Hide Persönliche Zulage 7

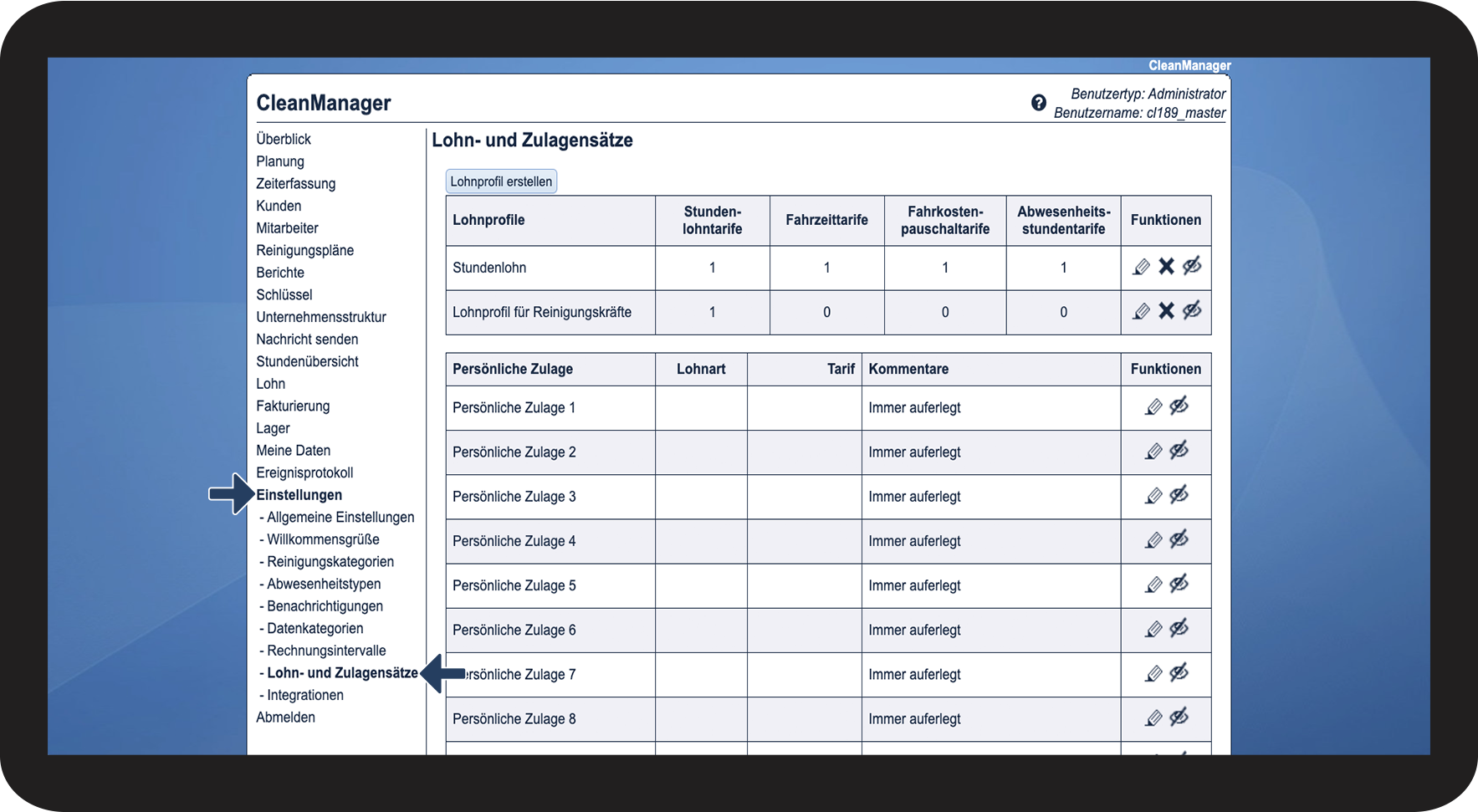coord(1179,672)
